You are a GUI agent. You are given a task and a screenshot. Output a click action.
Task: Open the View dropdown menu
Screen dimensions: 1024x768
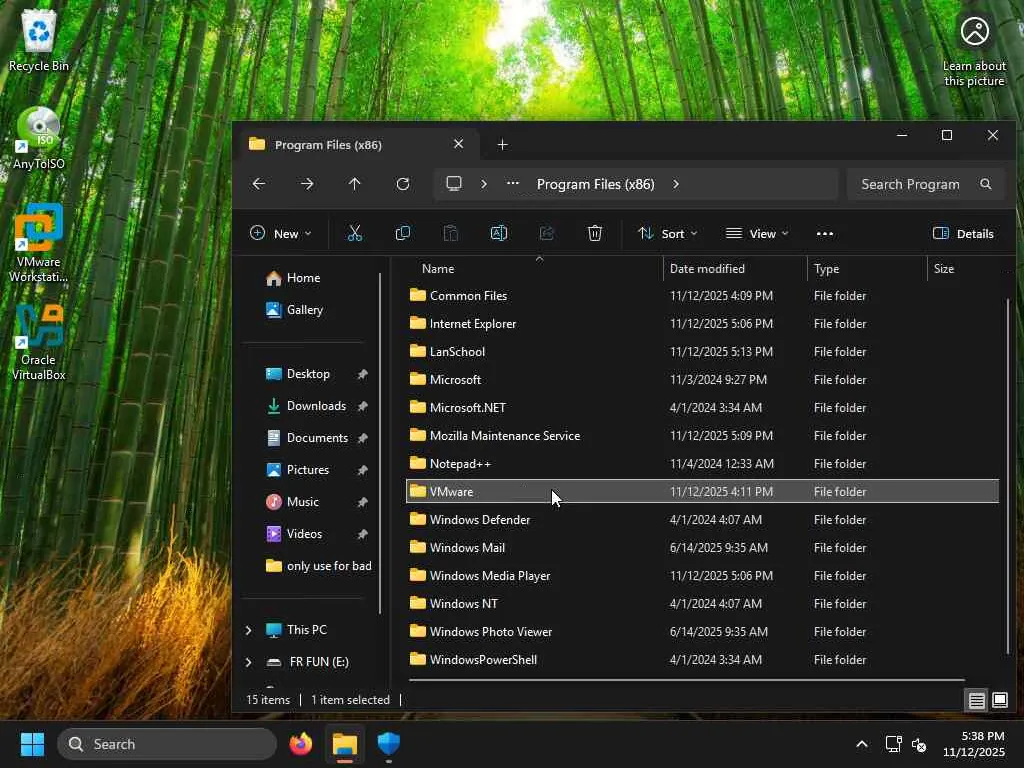(x=757, y=234)
